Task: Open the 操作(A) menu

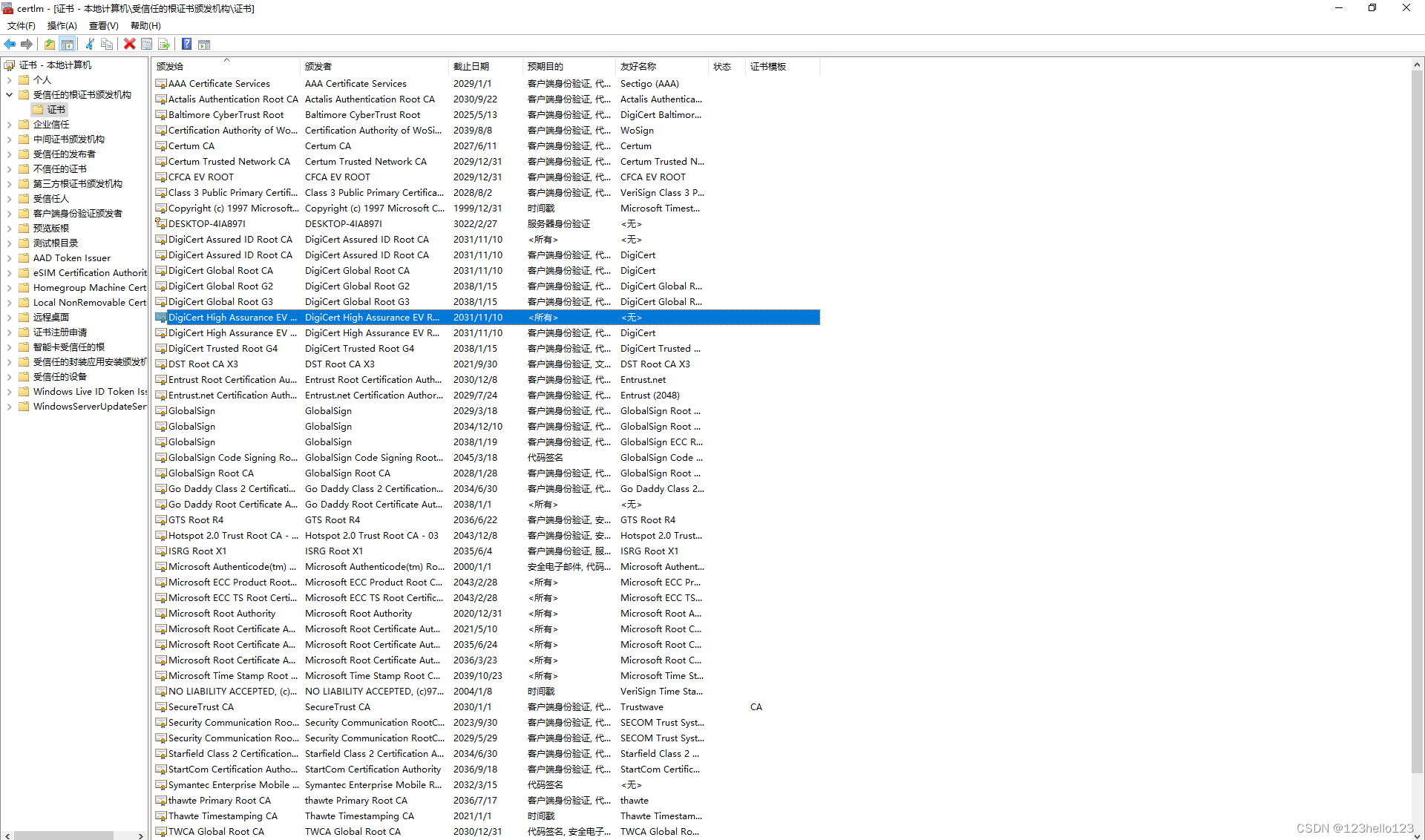Action: [x=62, y=25]
